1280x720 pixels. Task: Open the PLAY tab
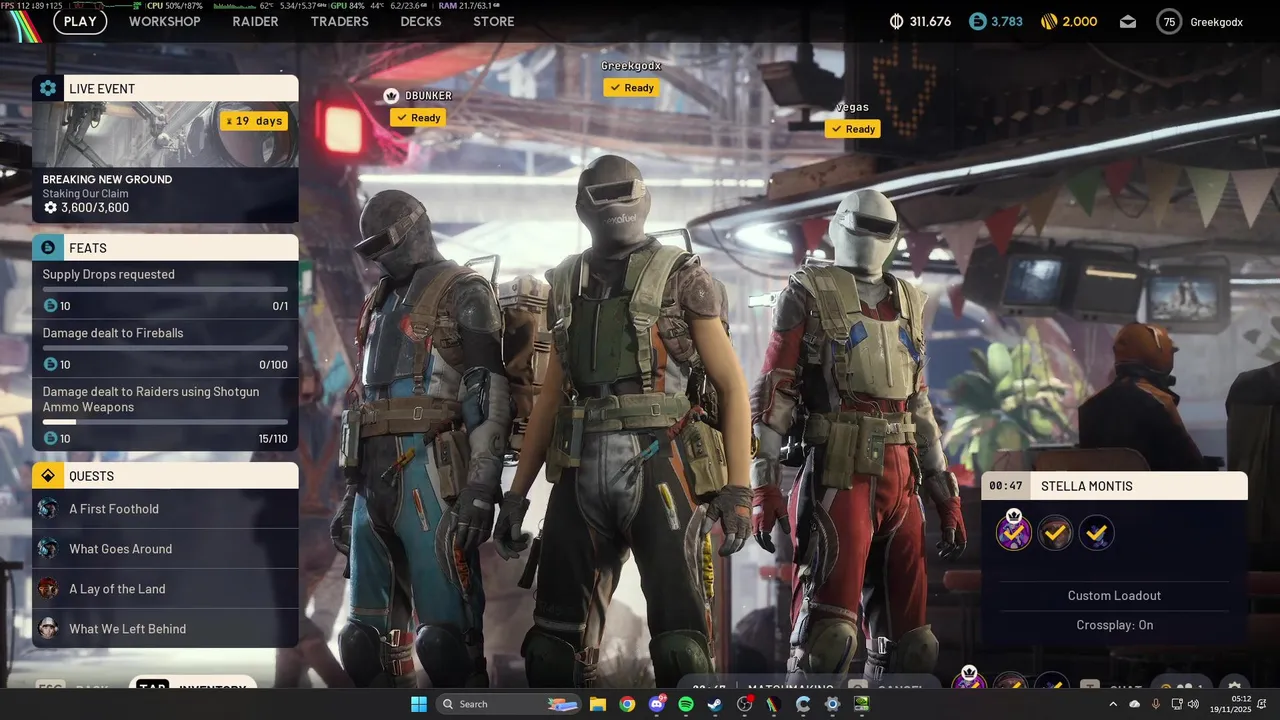pyautogui.click(x=80, y=21)
